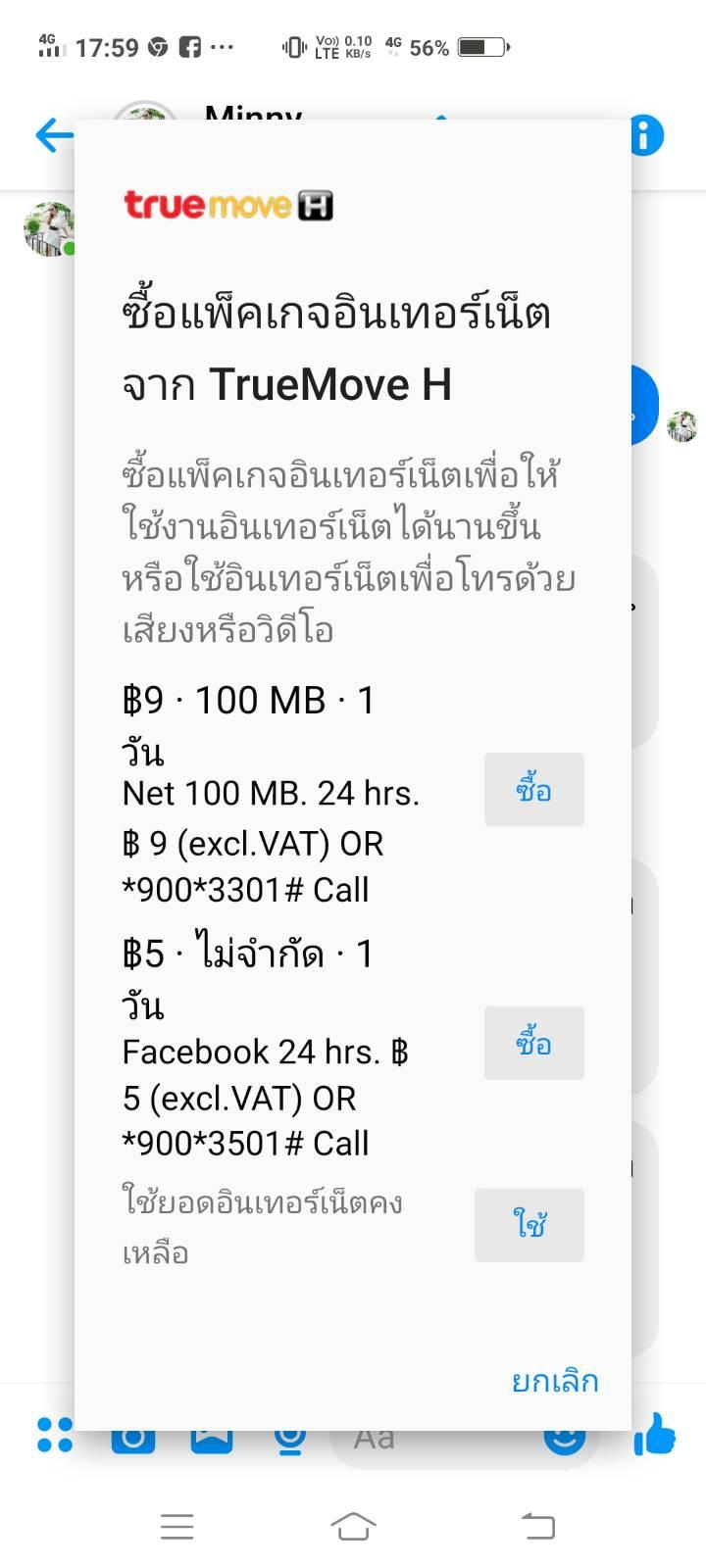The image size is (706, 1568).
Task: Tap ใช้ to use remaining internet balance
Action: coord(529,1225)
